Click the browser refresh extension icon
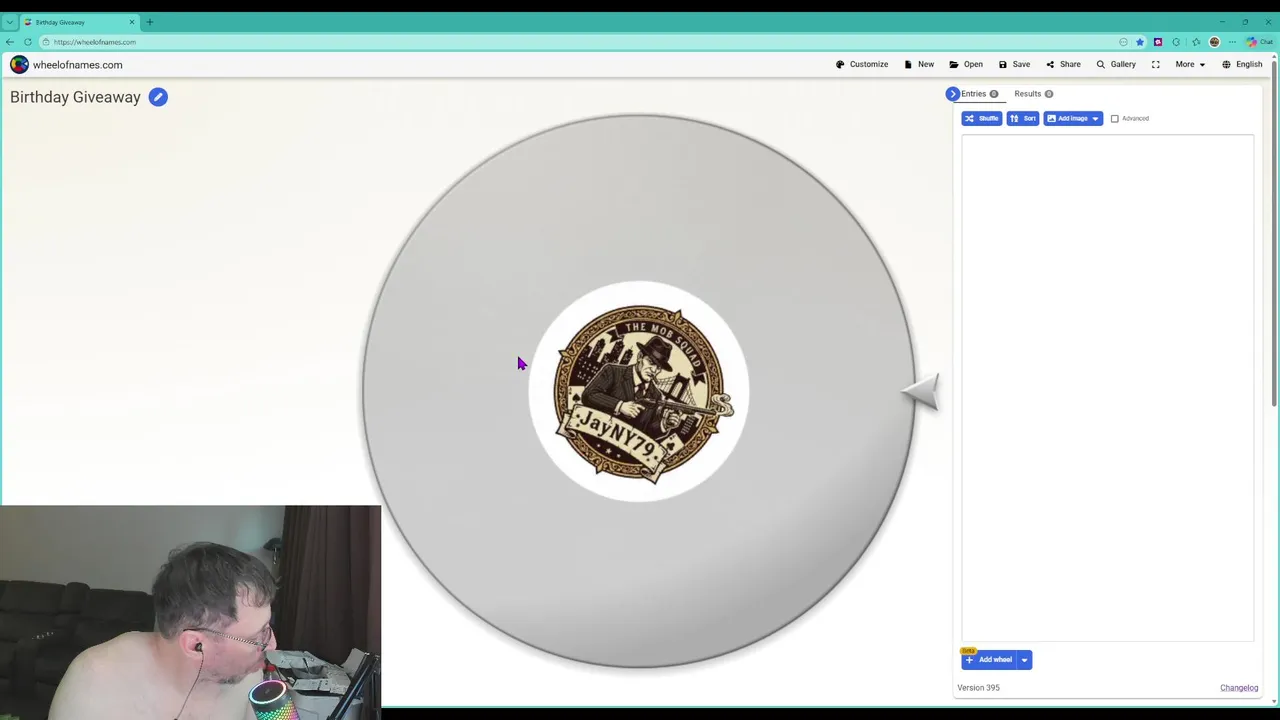1280x720 pixels. 1176,42
